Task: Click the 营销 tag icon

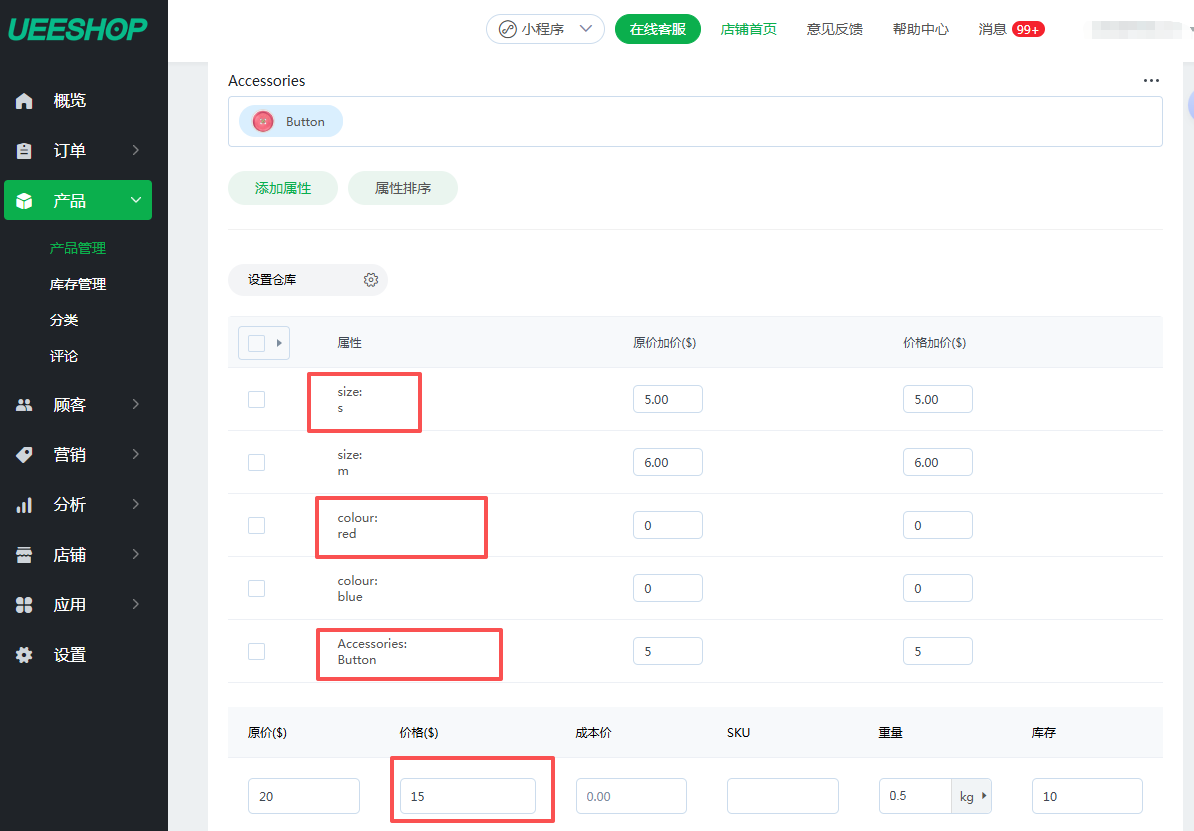Action: pyautogui.click(x=25, y=455)
